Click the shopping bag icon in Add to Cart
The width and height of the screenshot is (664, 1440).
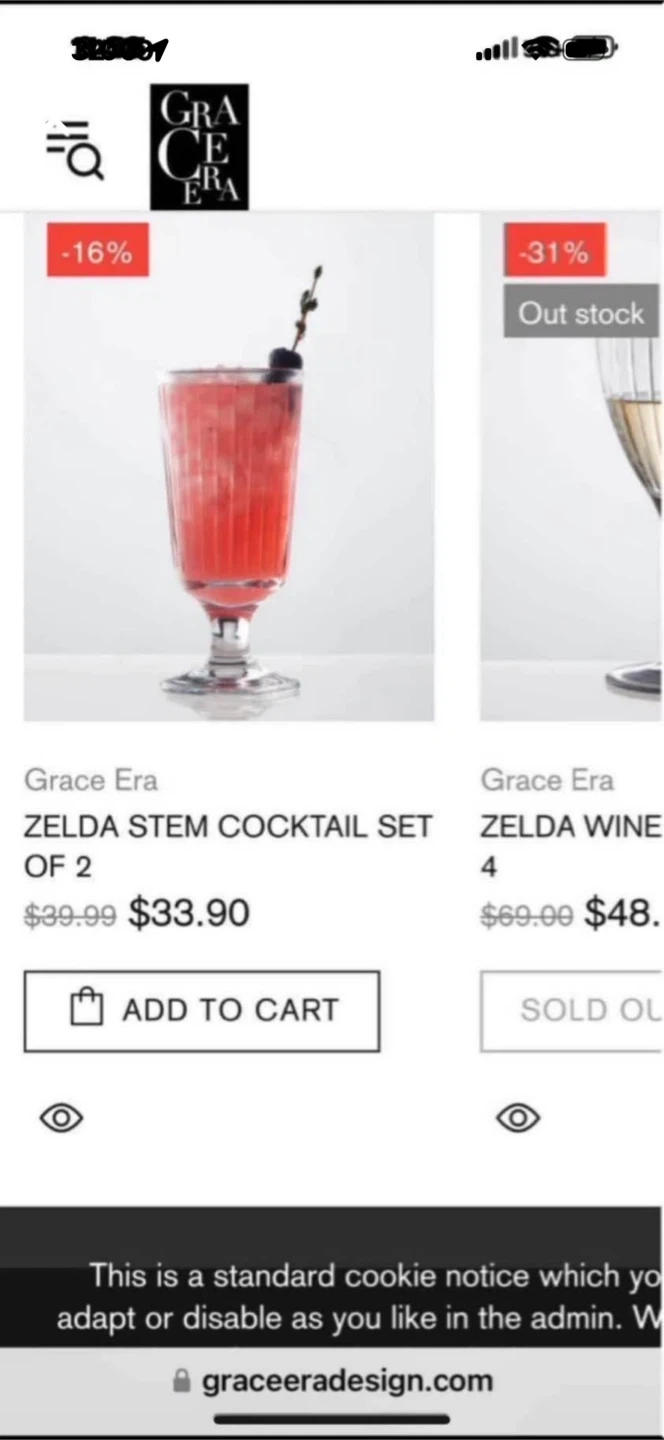(87, 1009)
